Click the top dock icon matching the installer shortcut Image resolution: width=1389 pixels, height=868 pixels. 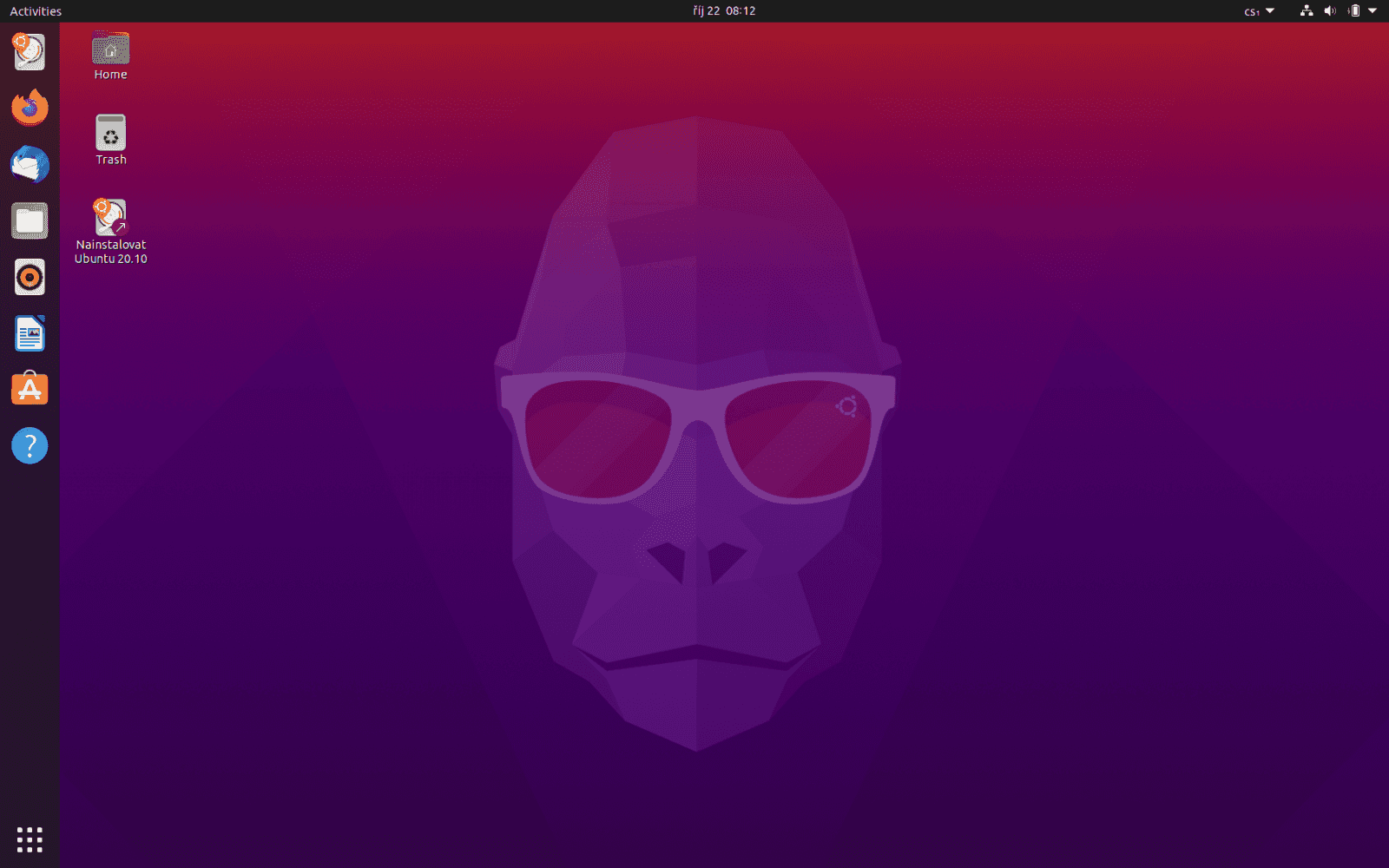(29, 51)
